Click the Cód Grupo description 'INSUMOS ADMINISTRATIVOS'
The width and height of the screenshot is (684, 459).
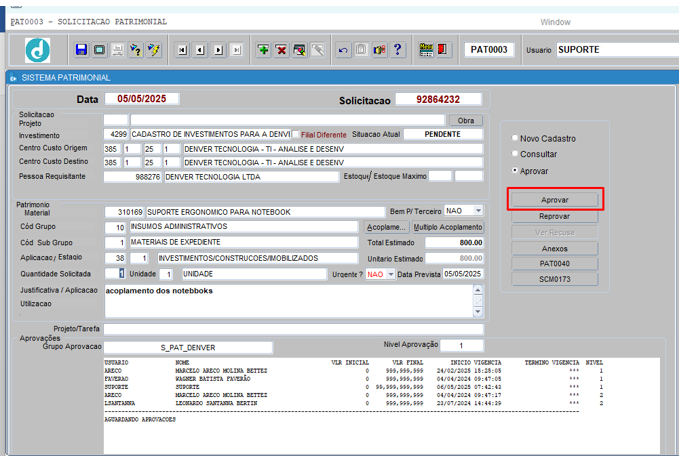243,227
